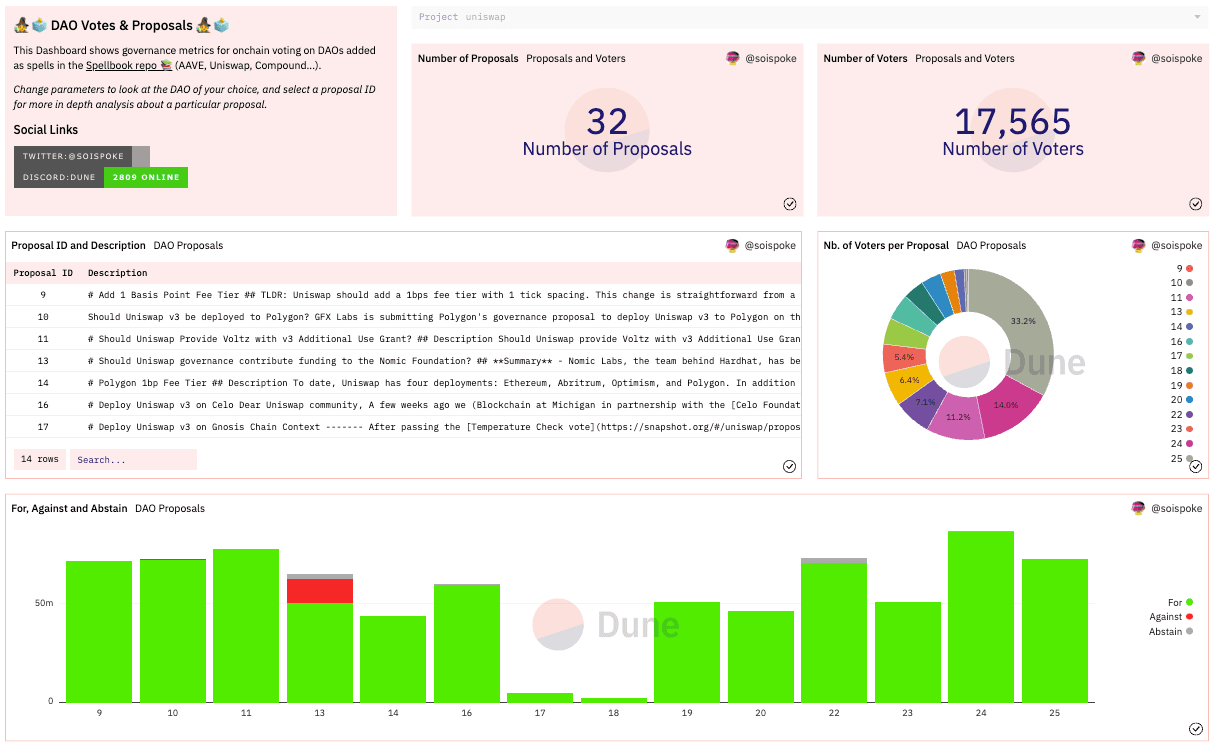1214x746 pixels.
Task: Toggle proposal 20 in the pie chart legend
Action: click(x=1182, y=399)
